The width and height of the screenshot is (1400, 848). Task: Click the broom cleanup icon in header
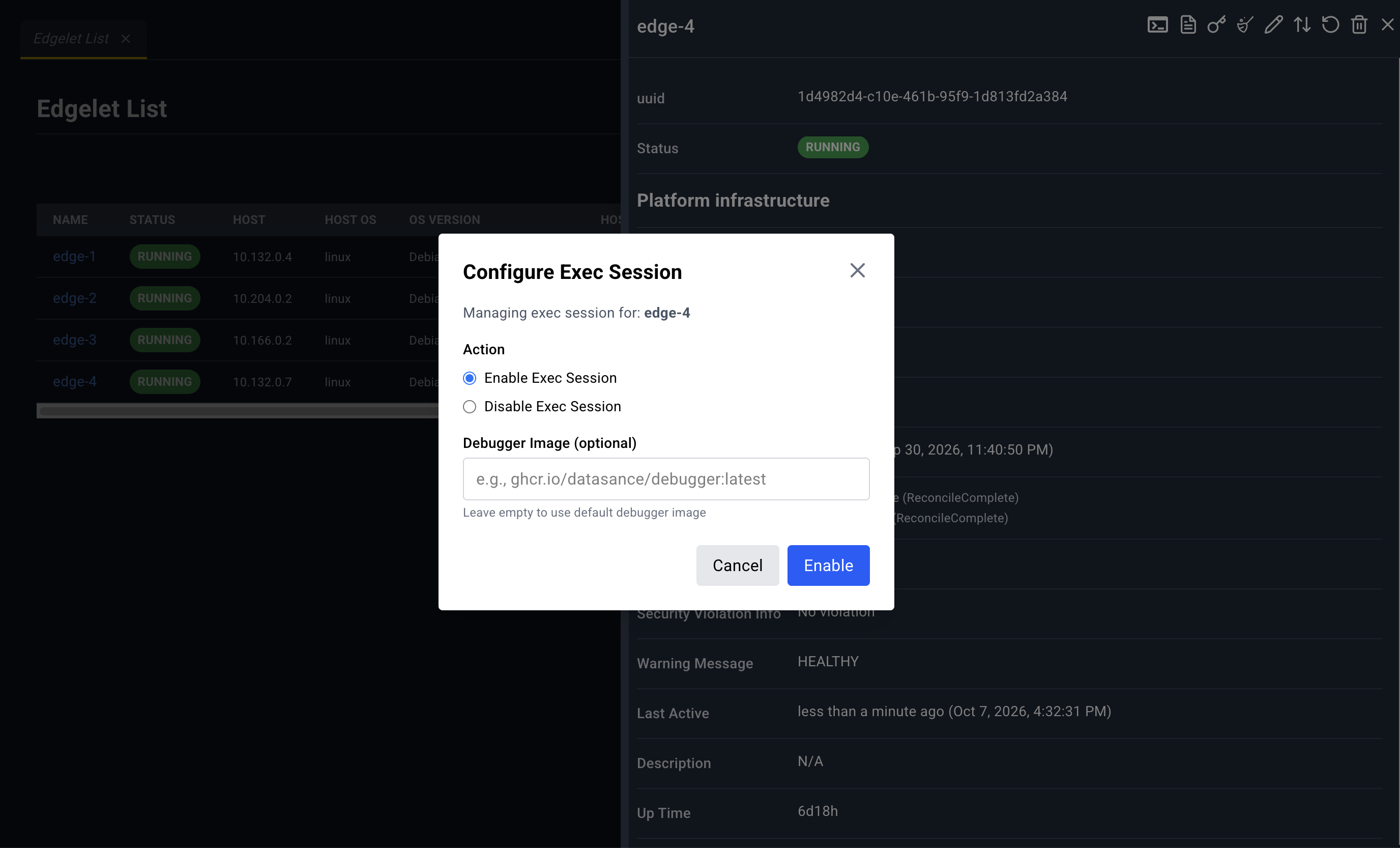click(x=1245, y=25)
